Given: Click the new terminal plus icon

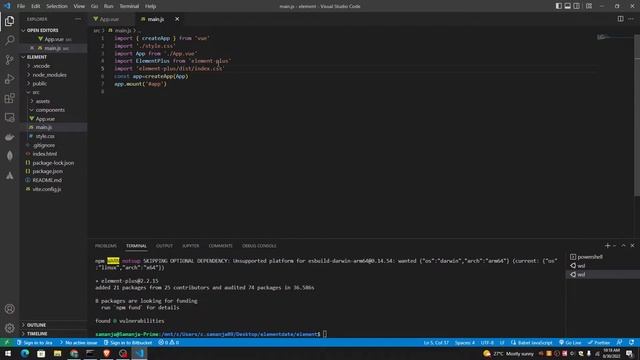Looking at the screenshot, I should pyautogui.click(x=607, y=245).
